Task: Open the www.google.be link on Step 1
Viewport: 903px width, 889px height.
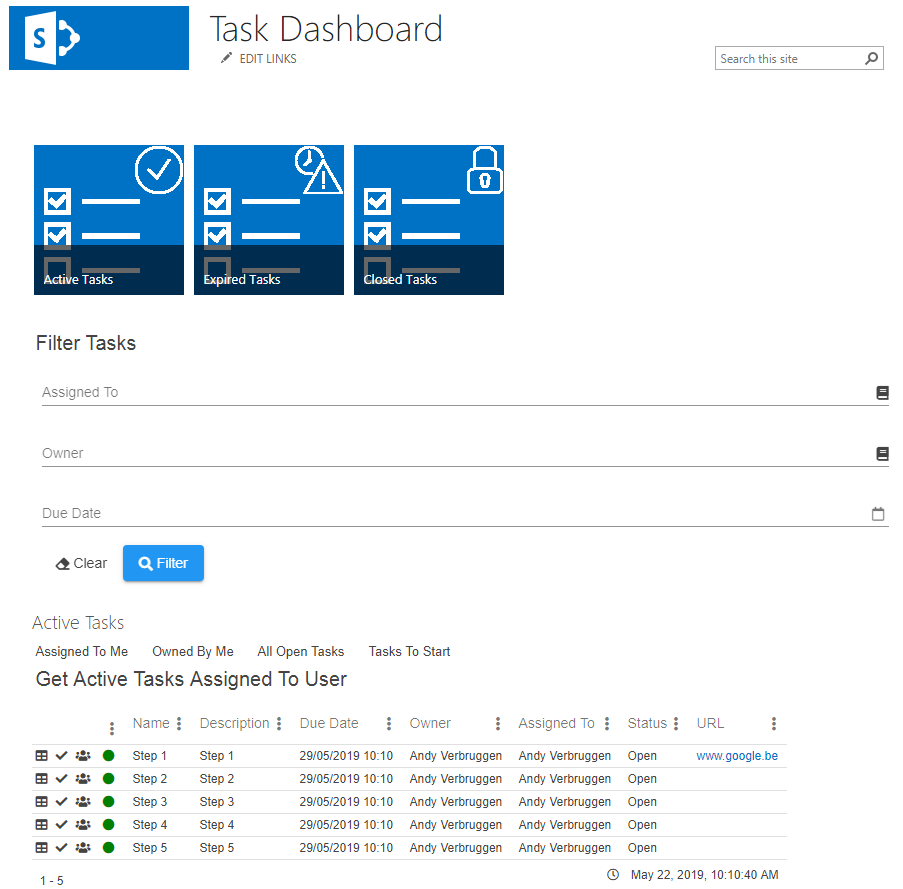Action: (x=737, y=755)
